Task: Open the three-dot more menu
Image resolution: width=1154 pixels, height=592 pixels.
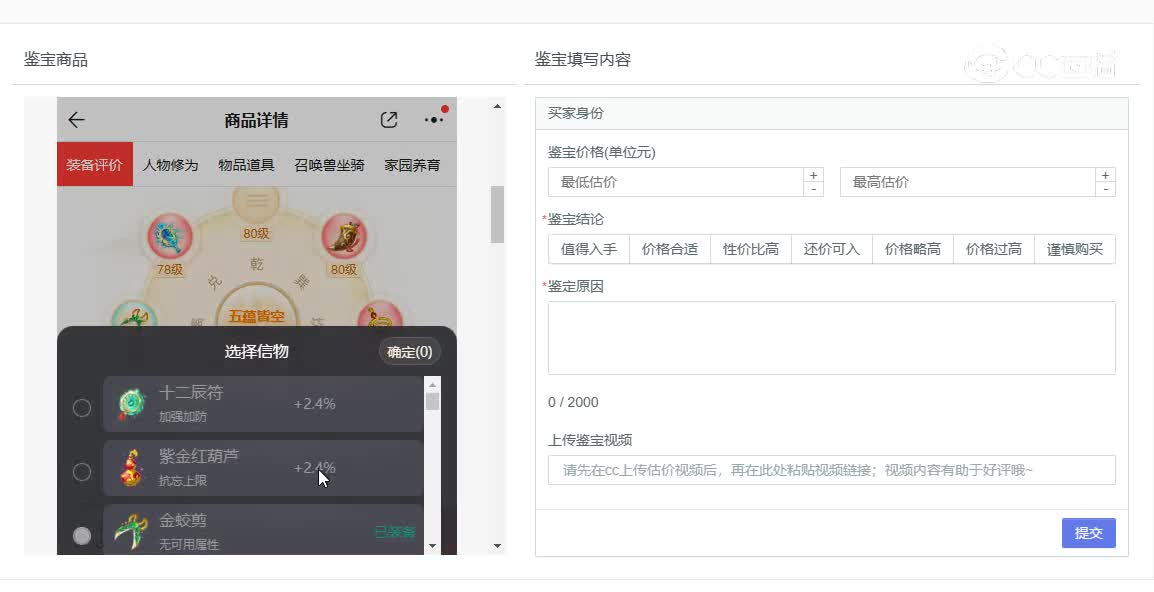Action: 433,120
